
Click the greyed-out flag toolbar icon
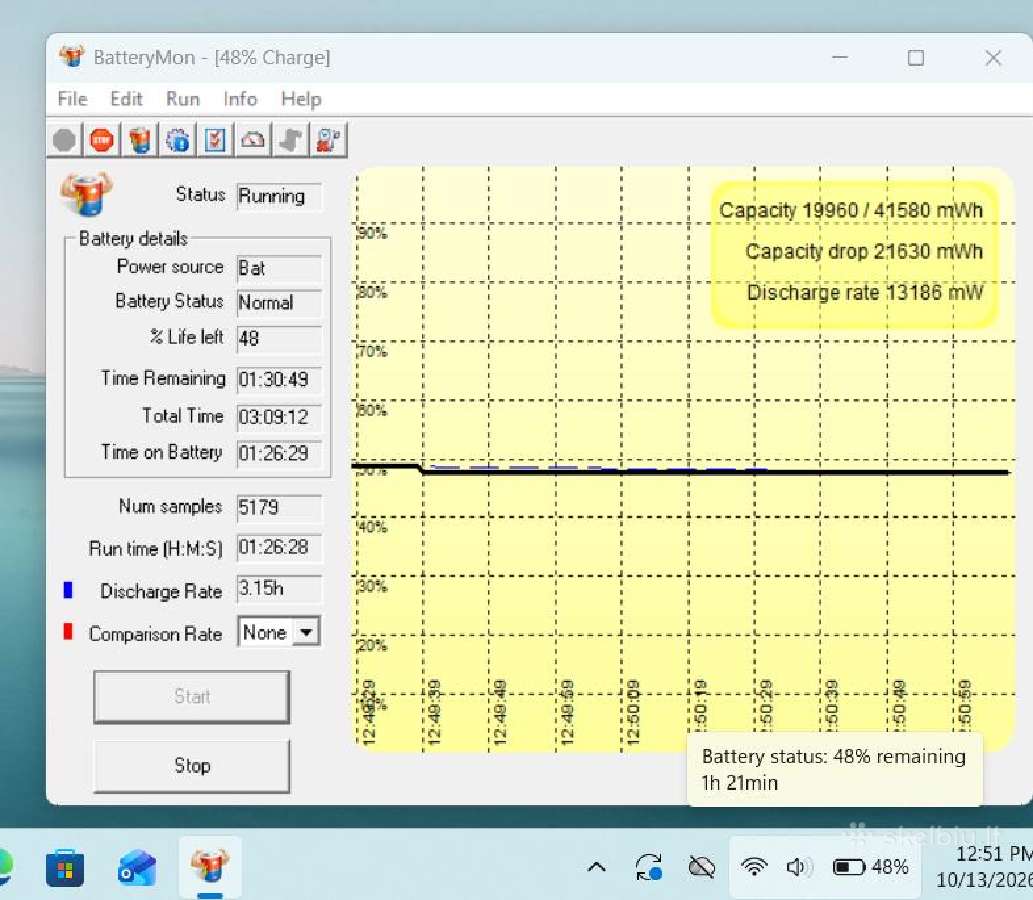[x=291, y=140]
